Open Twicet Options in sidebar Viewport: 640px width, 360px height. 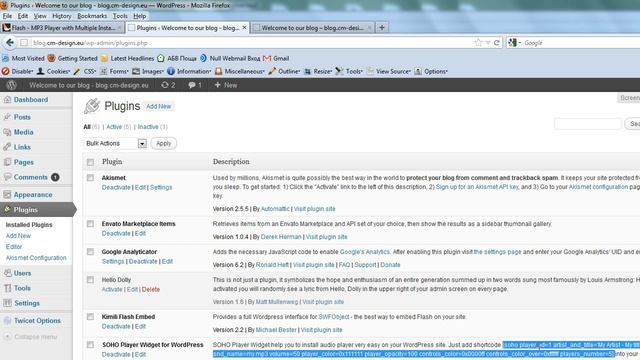pos(37,321)
